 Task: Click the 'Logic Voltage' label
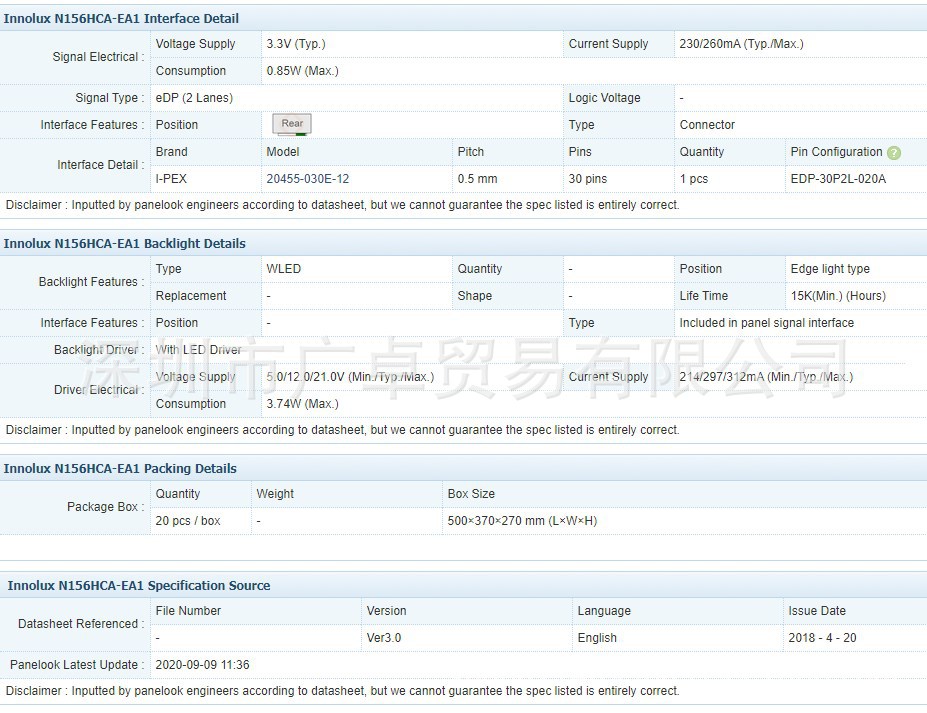point(604,98)
